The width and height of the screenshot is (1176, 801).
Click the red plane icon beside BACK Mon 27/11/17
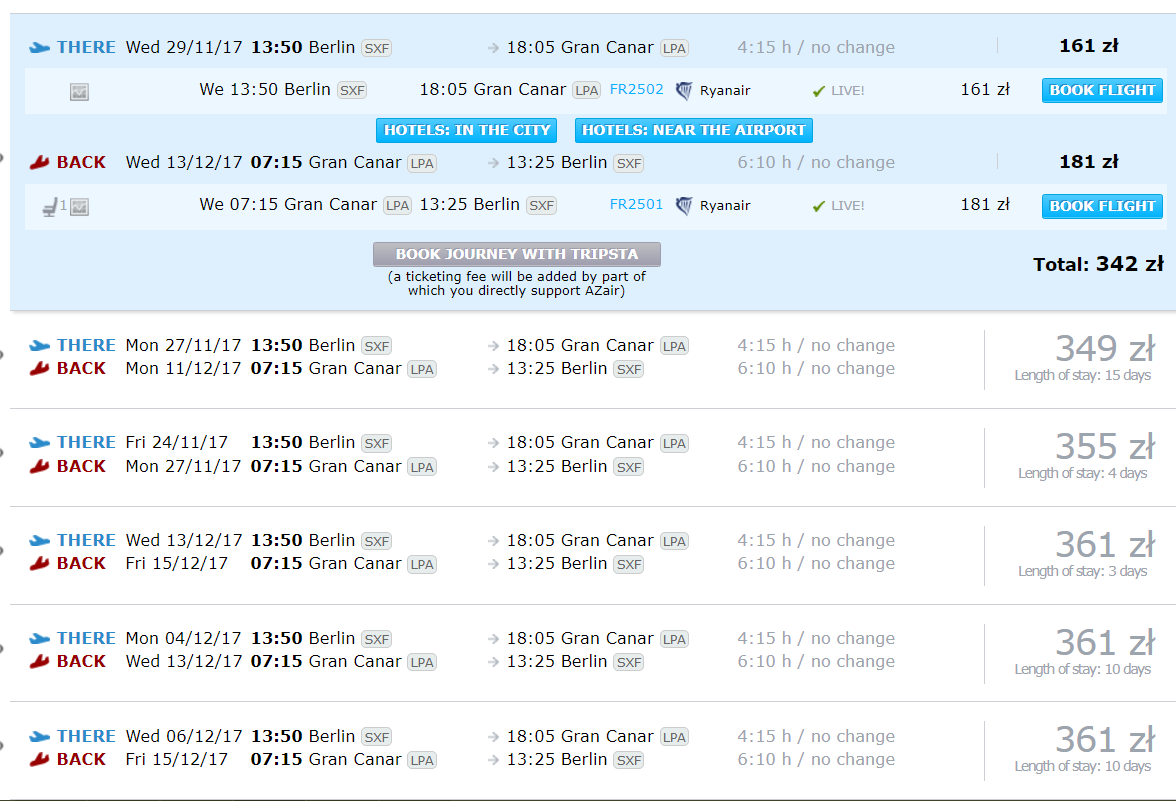39,466
